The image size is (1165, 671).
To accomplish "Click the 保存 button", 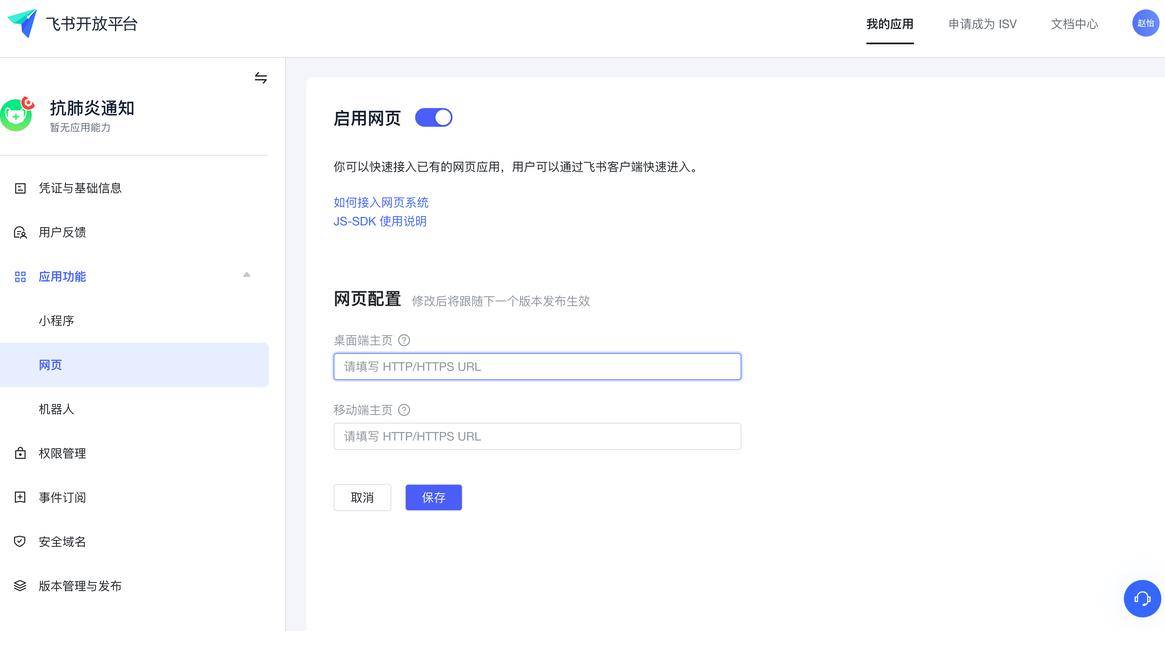I will (x=433, y=497).
